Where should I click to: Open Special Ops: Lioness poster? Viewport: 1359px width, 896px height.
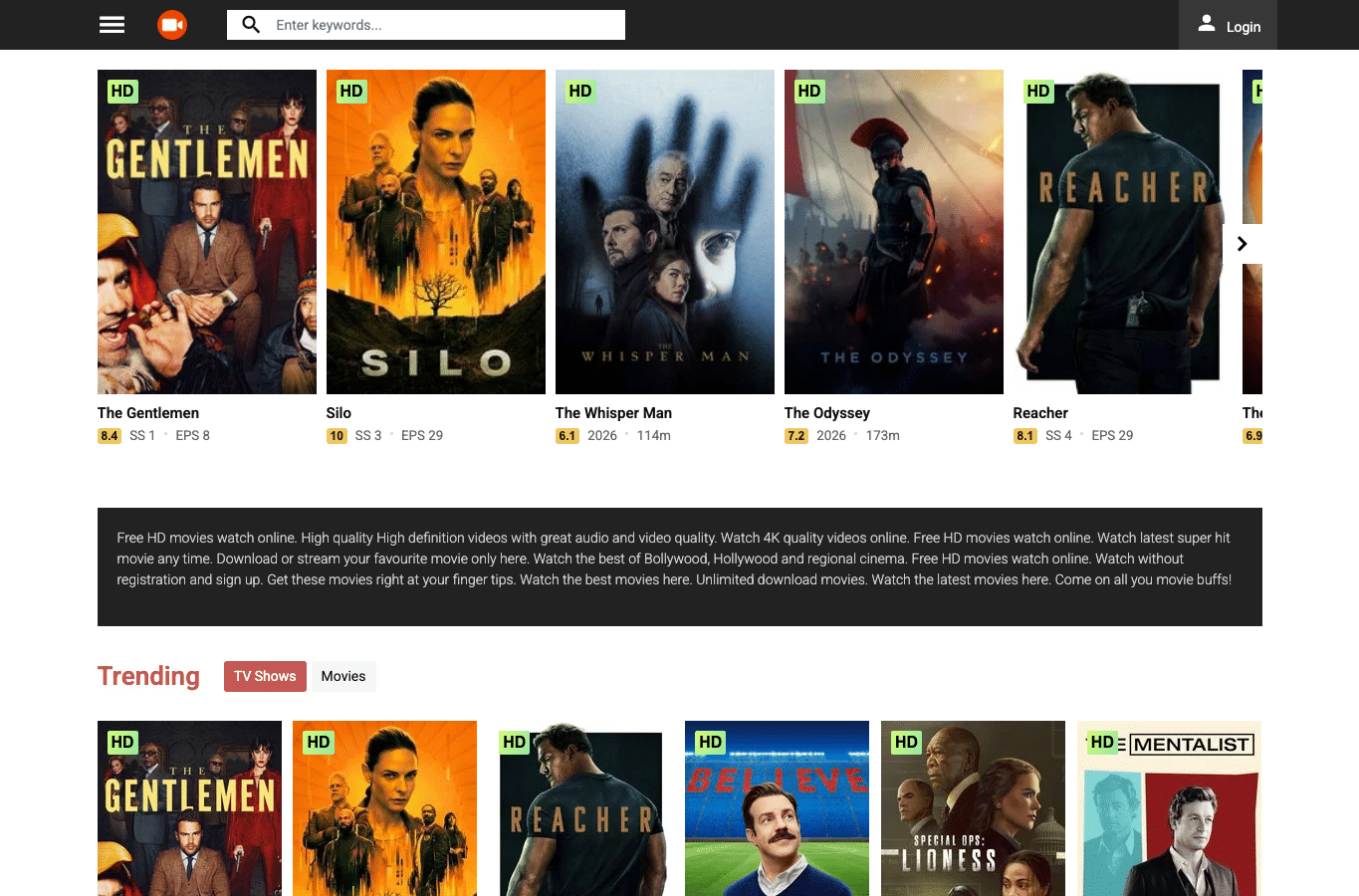pos(973,808)
